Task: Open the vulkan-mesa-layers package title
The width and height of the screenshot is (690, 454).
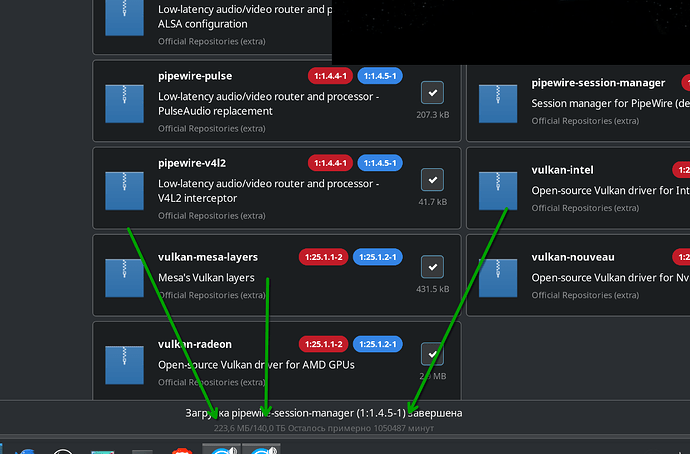Action: point(208,257)
